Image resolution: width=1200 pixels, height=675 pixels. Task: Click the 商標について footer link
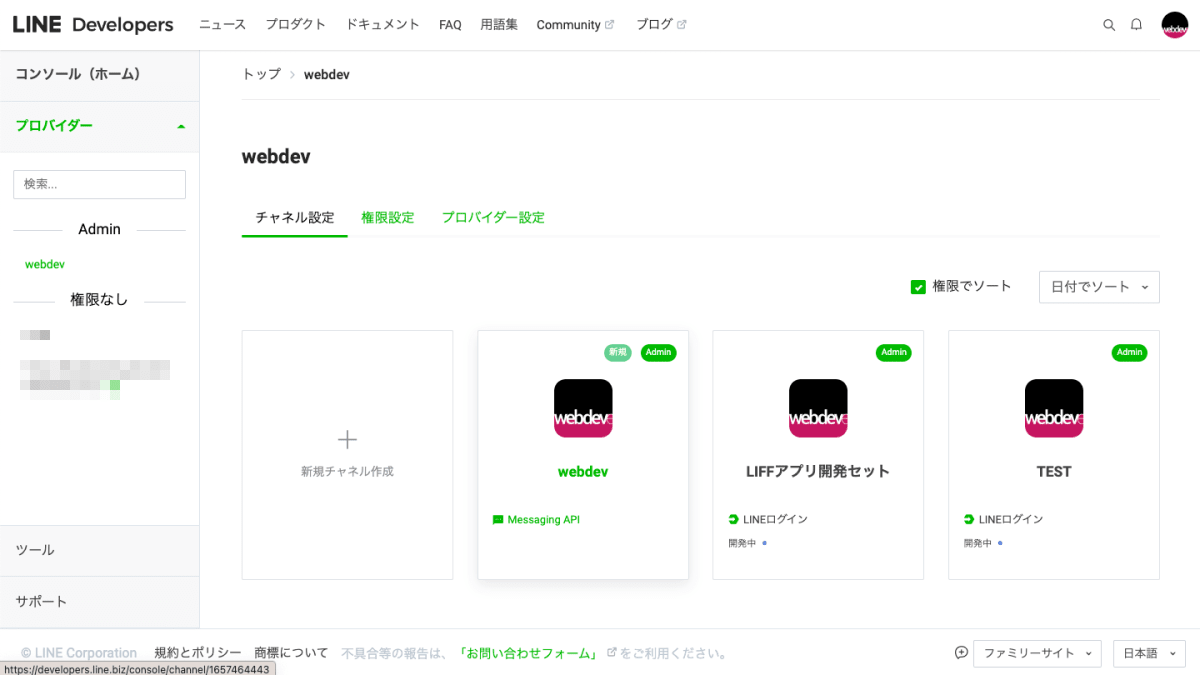(x=291, y=653)
